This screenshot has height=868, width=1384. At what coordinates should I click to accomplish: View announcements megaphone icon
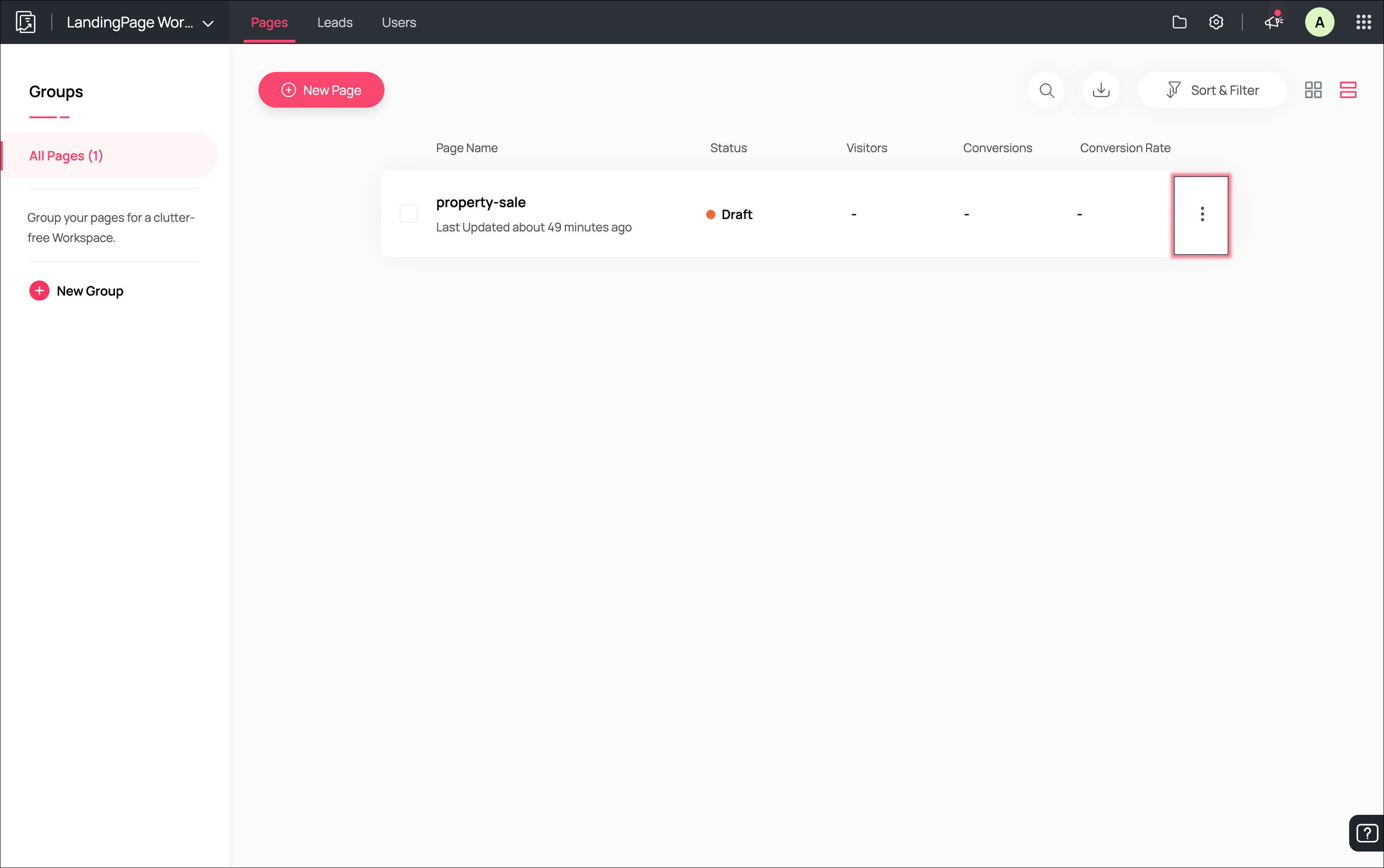[1273, 22]
